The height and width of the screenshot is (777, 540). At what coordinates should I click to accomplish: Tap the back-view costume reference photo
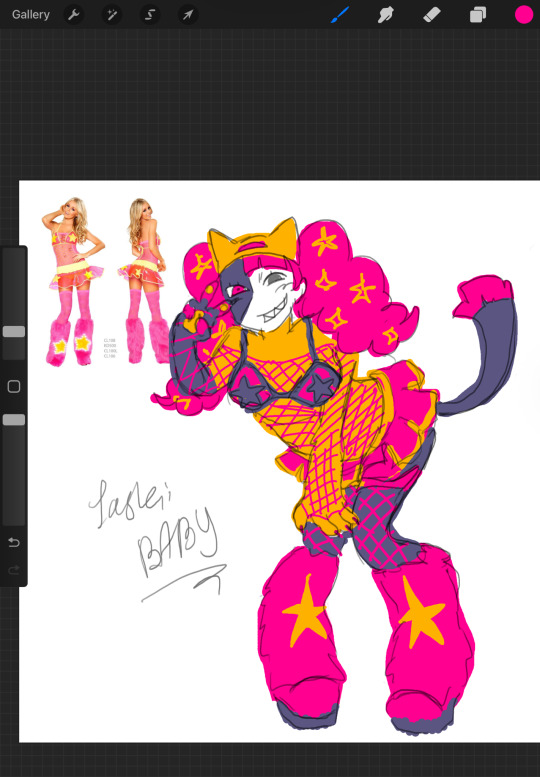(145, 280)
